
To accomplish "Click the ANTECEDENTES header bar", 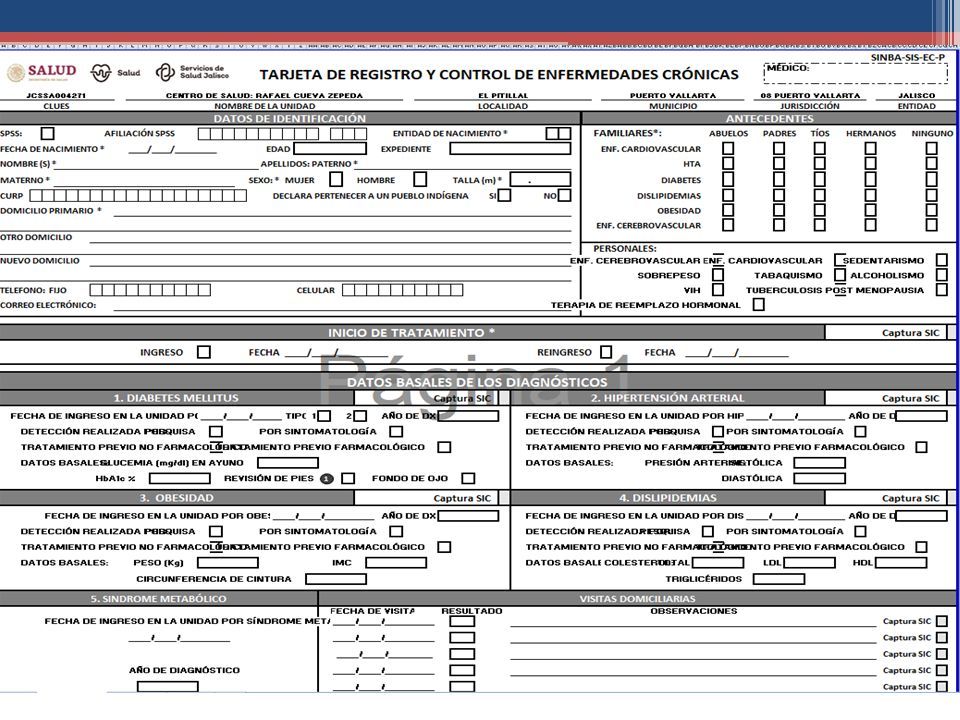I will coord(770,118).
